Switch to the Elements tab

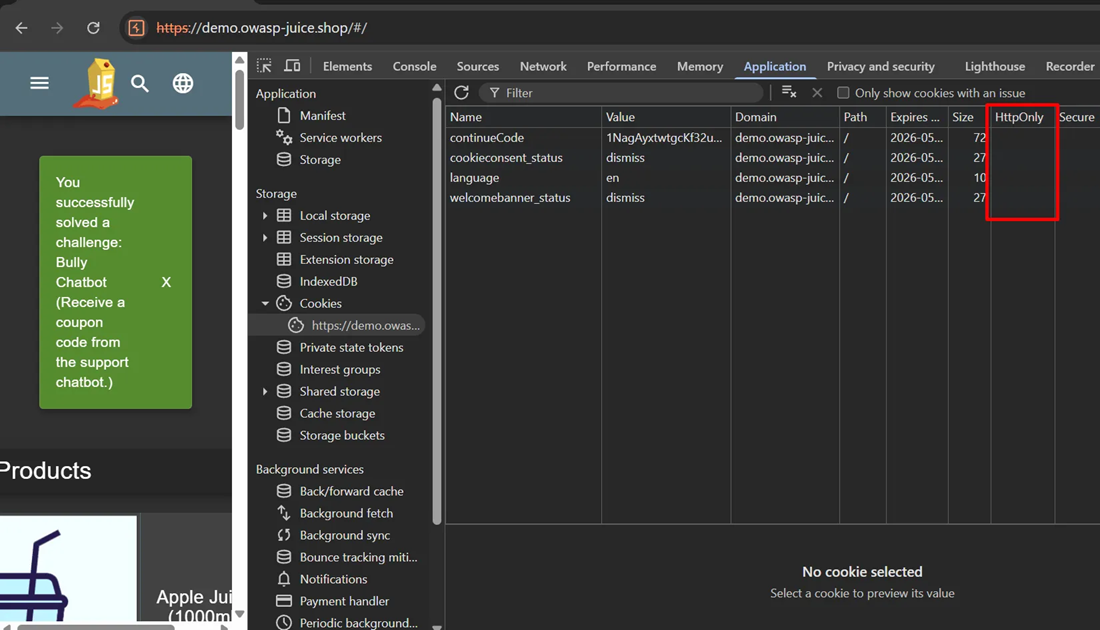pos(347,66)
